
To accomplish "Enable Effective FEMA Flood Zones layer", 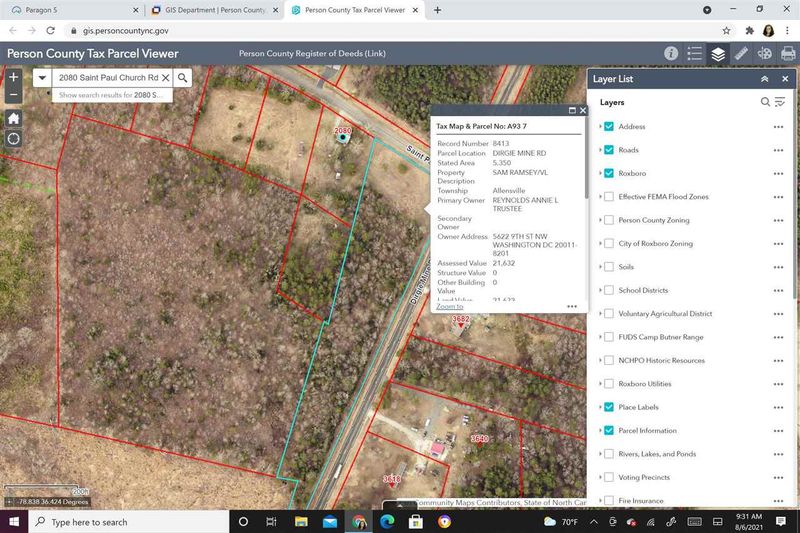I will pos(609,197).
